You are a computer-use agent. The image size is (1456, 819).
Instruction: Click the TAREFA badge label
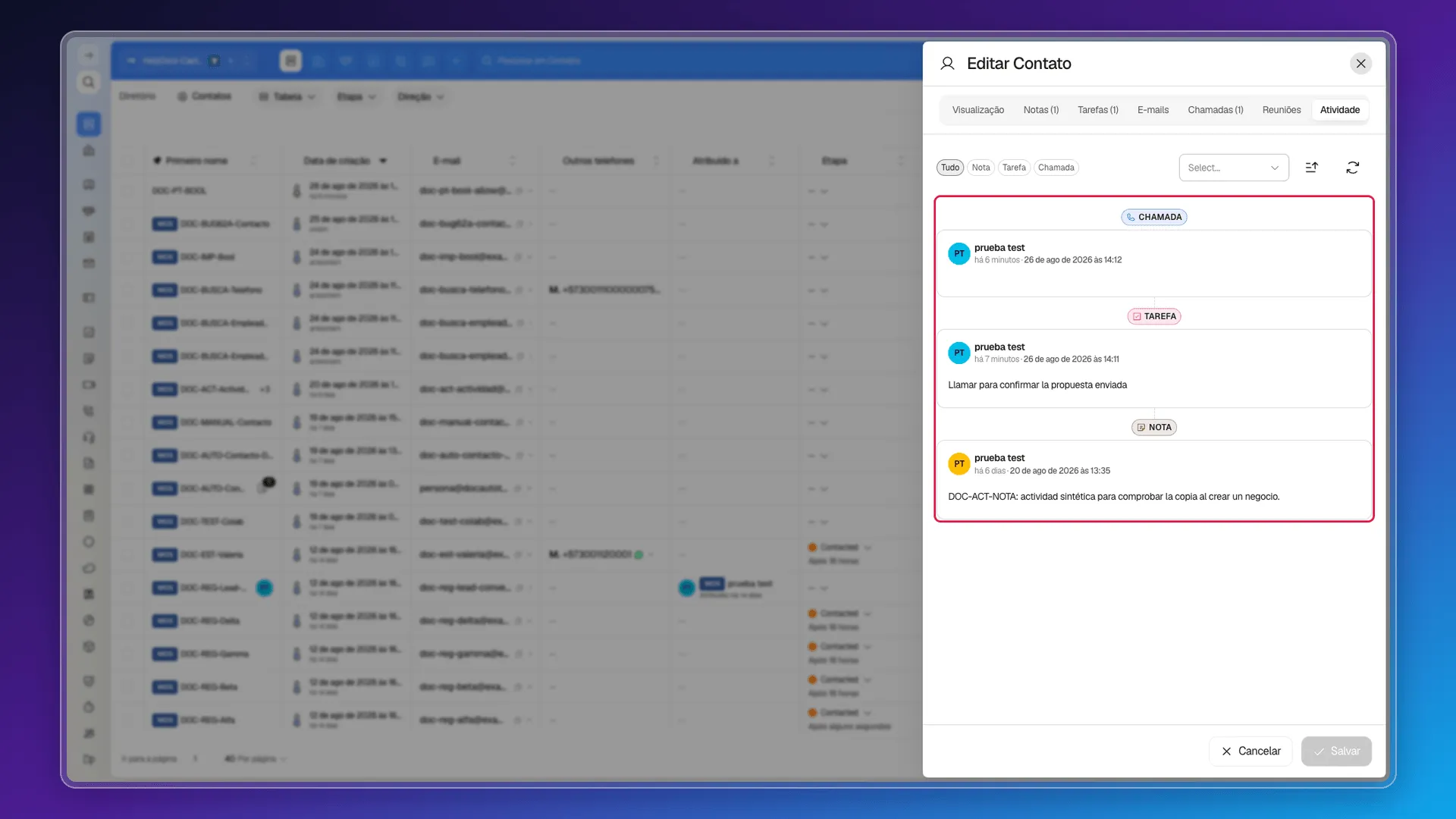pos(1153,316)
